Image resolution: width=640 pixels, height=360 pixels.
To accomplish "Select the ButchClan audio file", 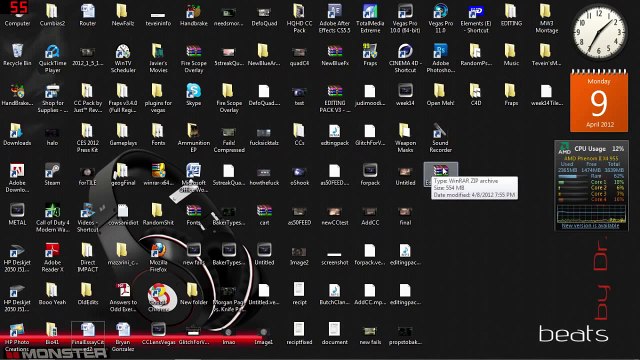I will tap(335, 294).
